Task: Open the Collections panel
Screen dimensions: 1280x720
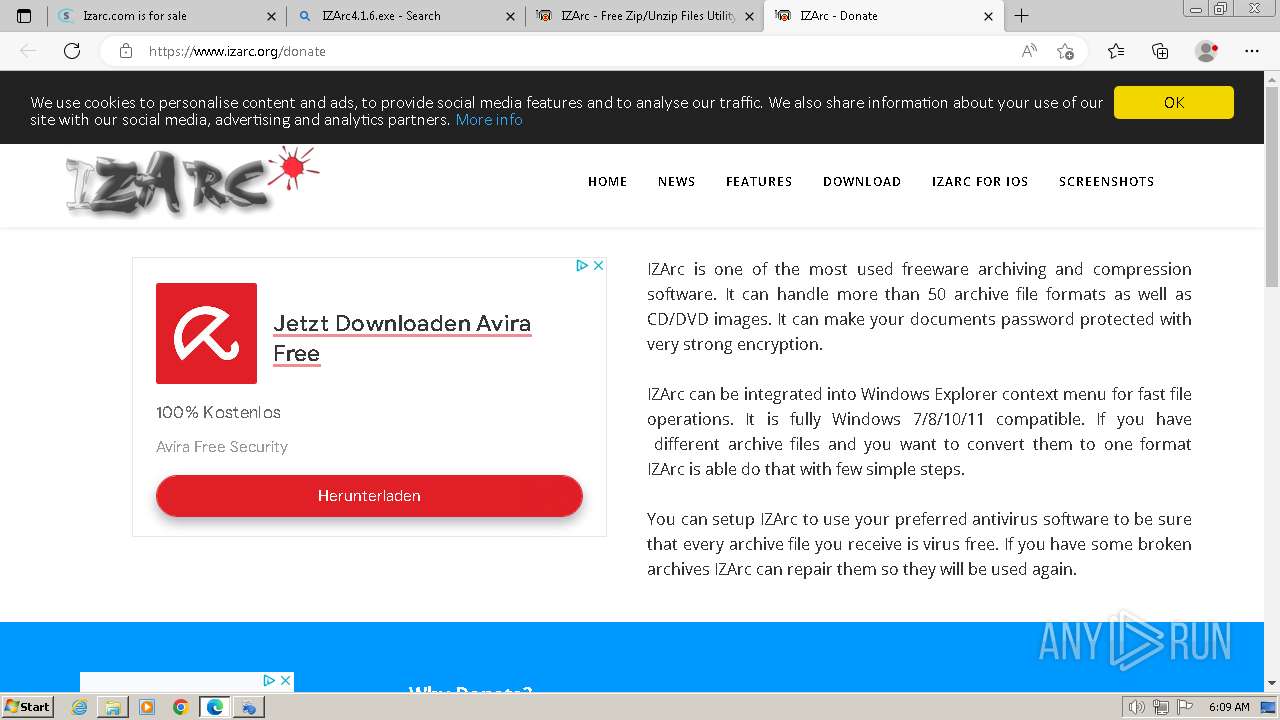Action: pyautogui.click(x=1160, y=51)
